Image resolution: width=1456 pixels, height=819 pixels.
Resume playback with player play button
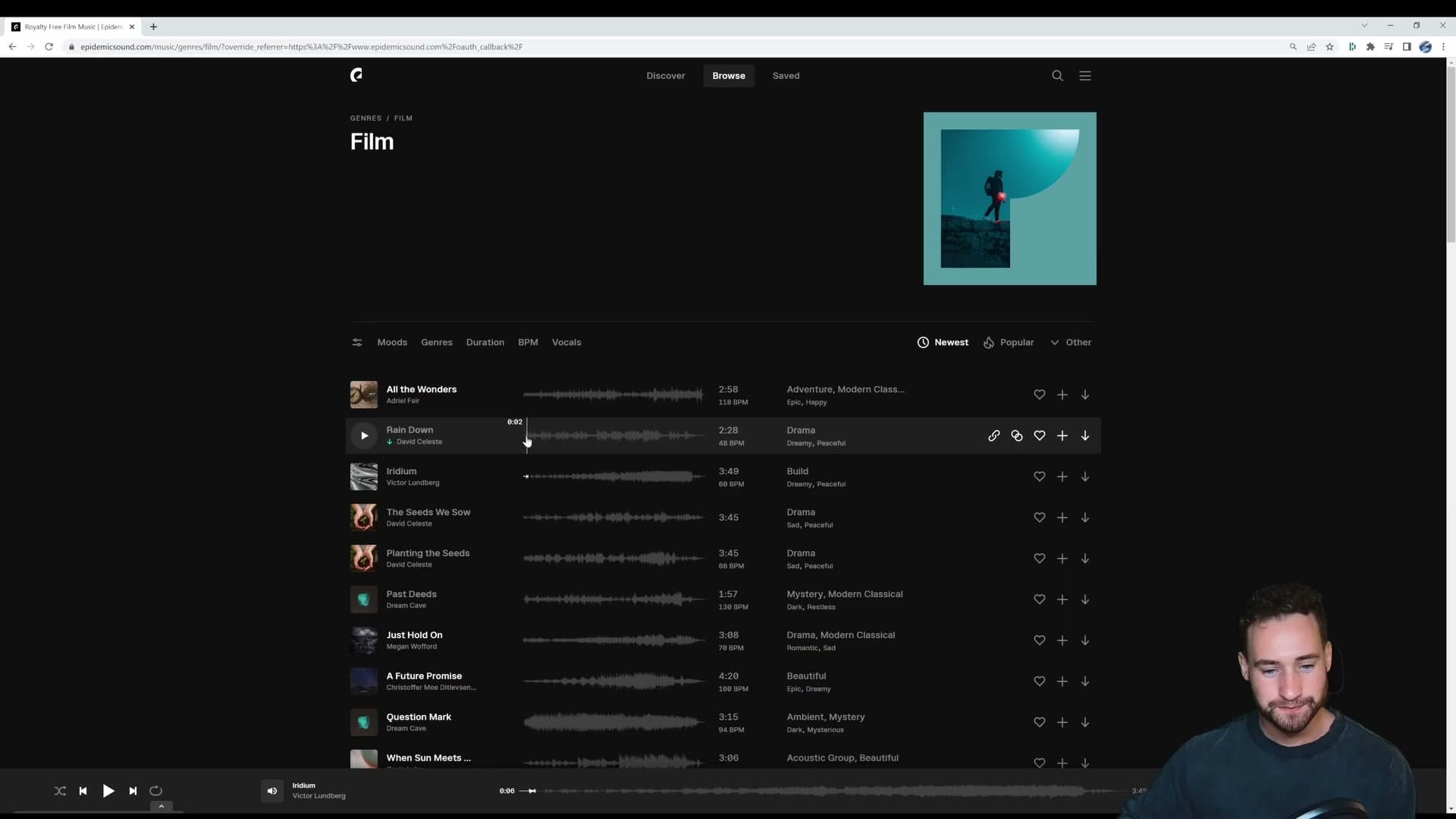click(108, 791)
